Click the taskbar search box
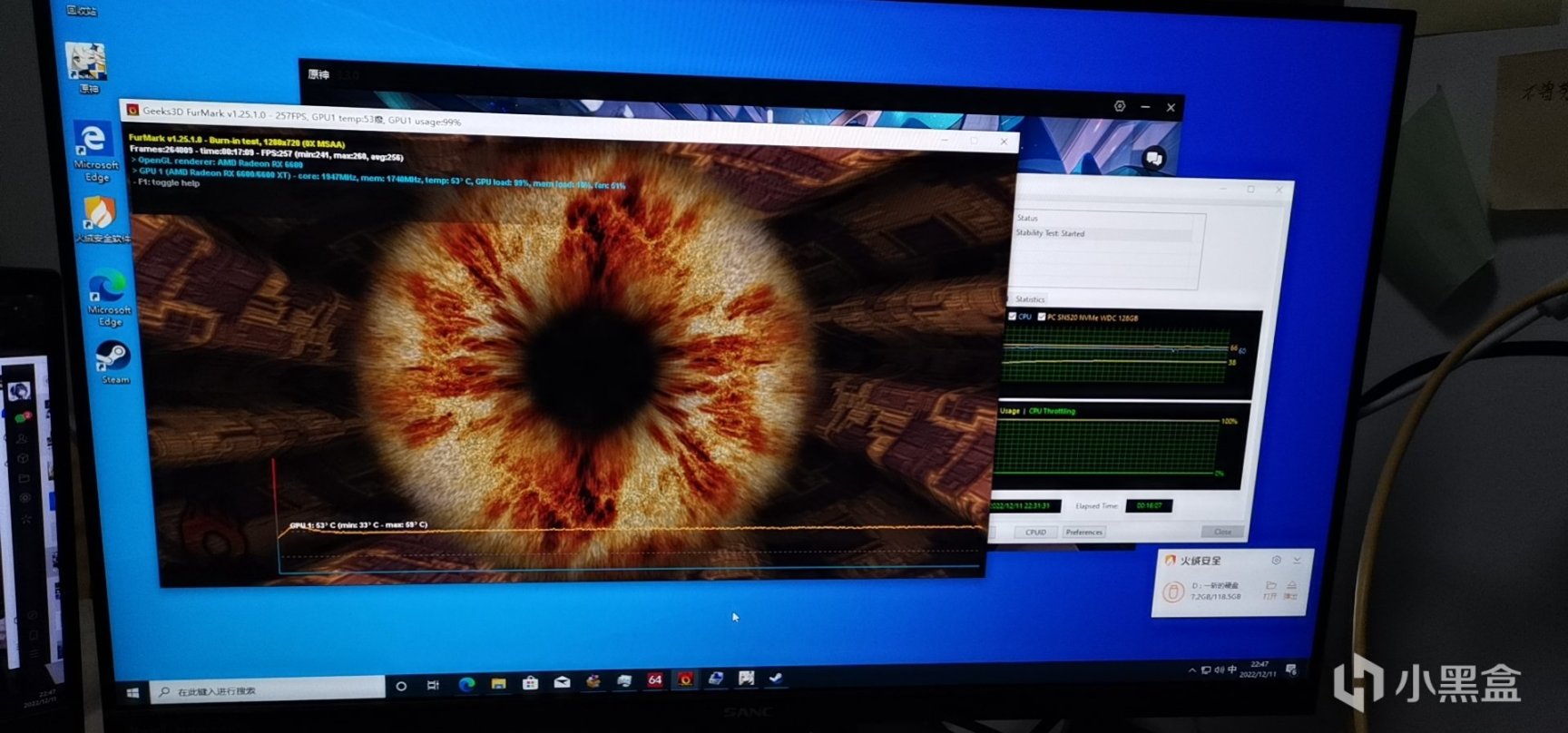Viewport: 1568px width, 733px height. coord(268,689)
